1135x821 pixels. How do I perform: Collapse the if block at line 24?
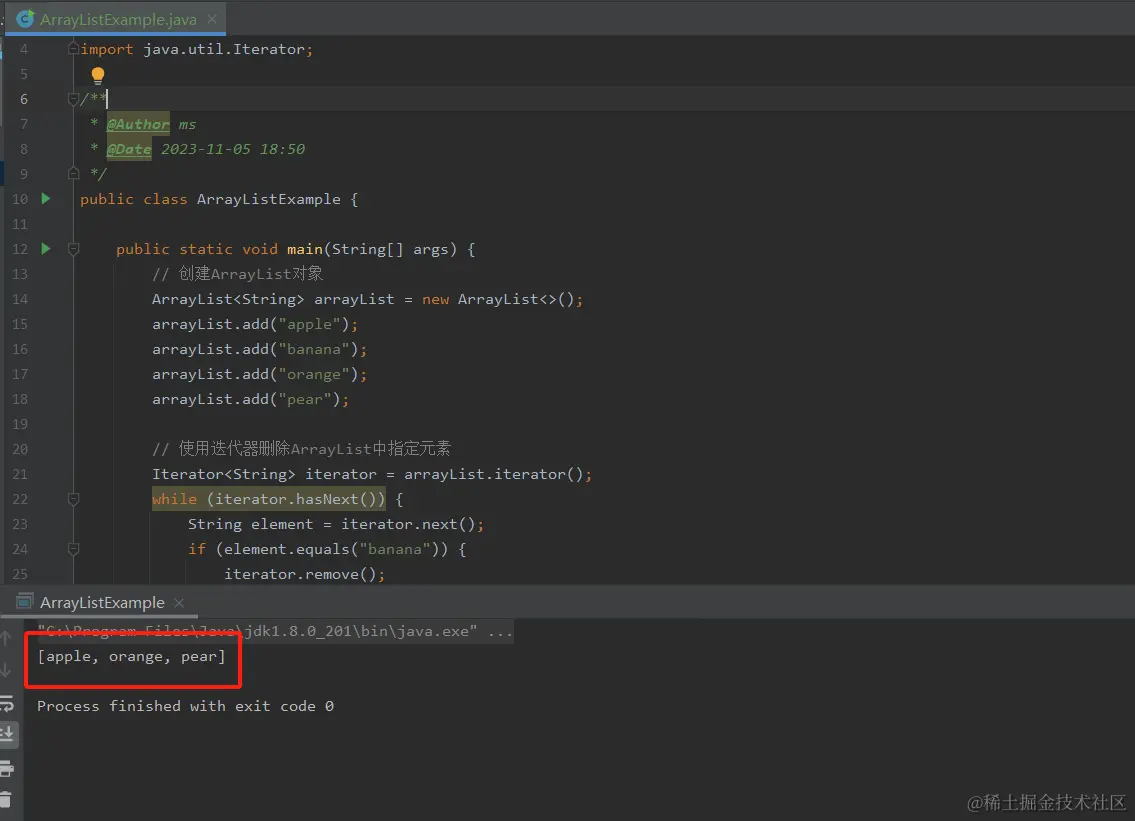[x=73, y=548]
